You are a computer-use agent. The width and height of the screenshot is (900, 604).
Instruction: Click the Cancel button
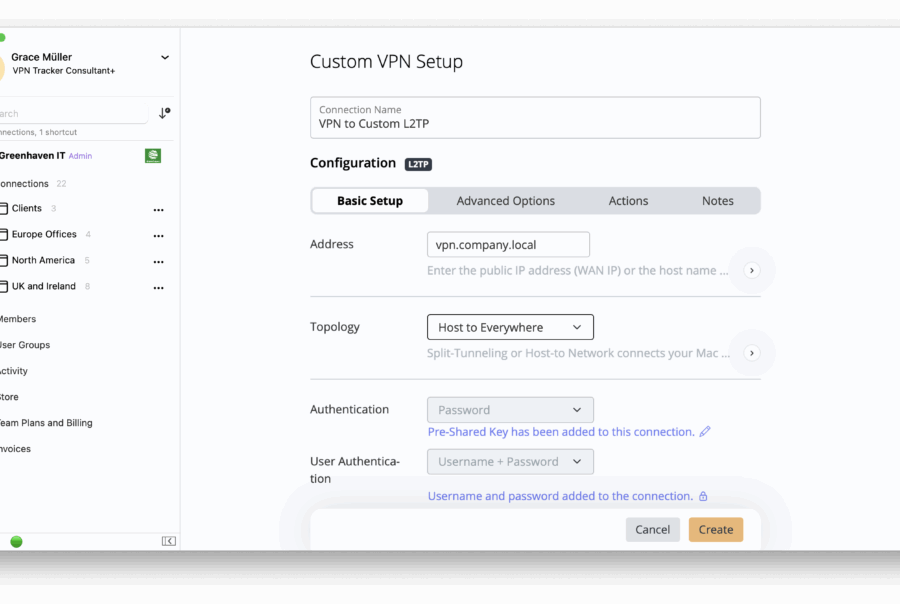(652, 529)
